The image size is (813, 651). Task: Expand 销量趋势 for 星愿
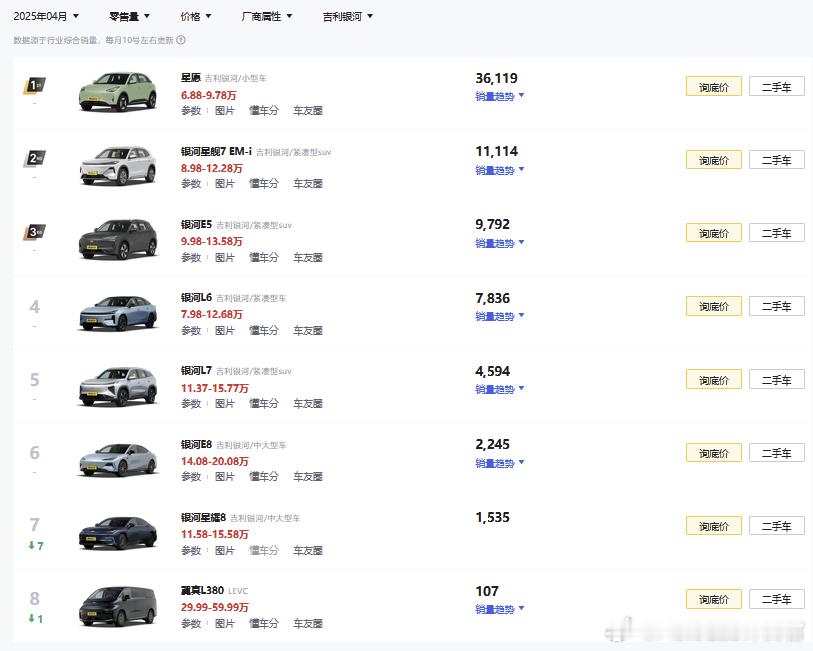(500, 96)
